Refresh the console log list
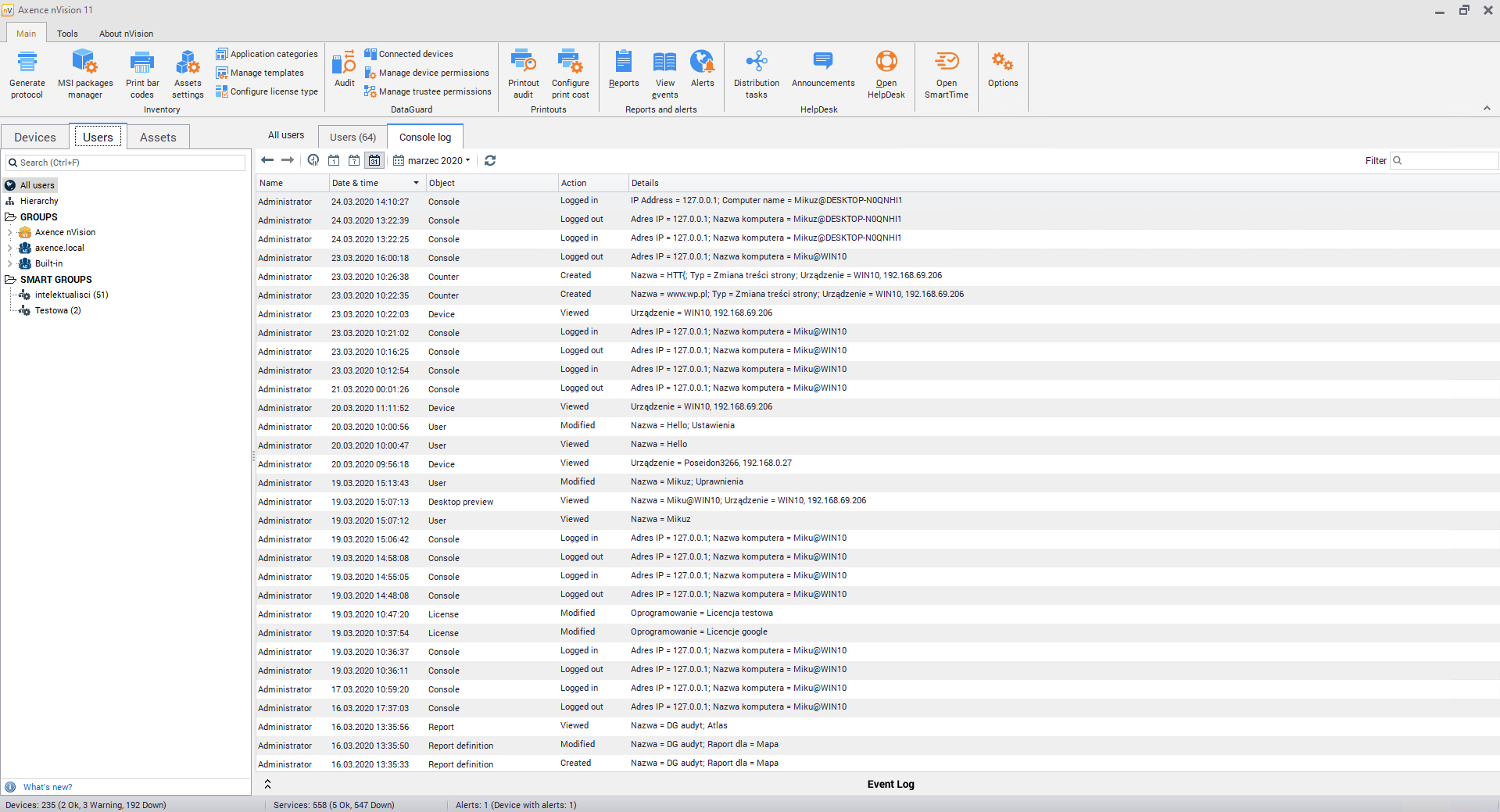The height and width of the screenshot is (812, 1500). [x=490, y=160]
